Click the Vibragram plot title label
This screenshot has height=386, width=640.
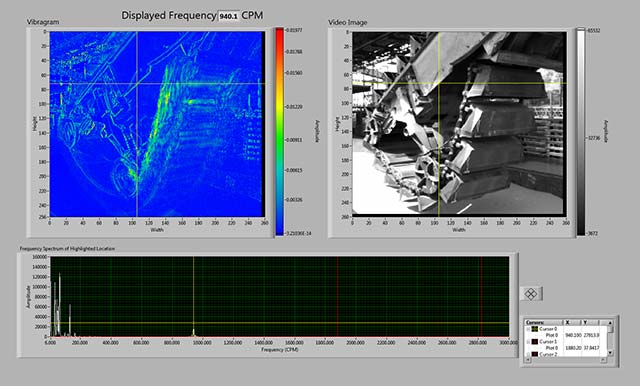tap(43, 22)
